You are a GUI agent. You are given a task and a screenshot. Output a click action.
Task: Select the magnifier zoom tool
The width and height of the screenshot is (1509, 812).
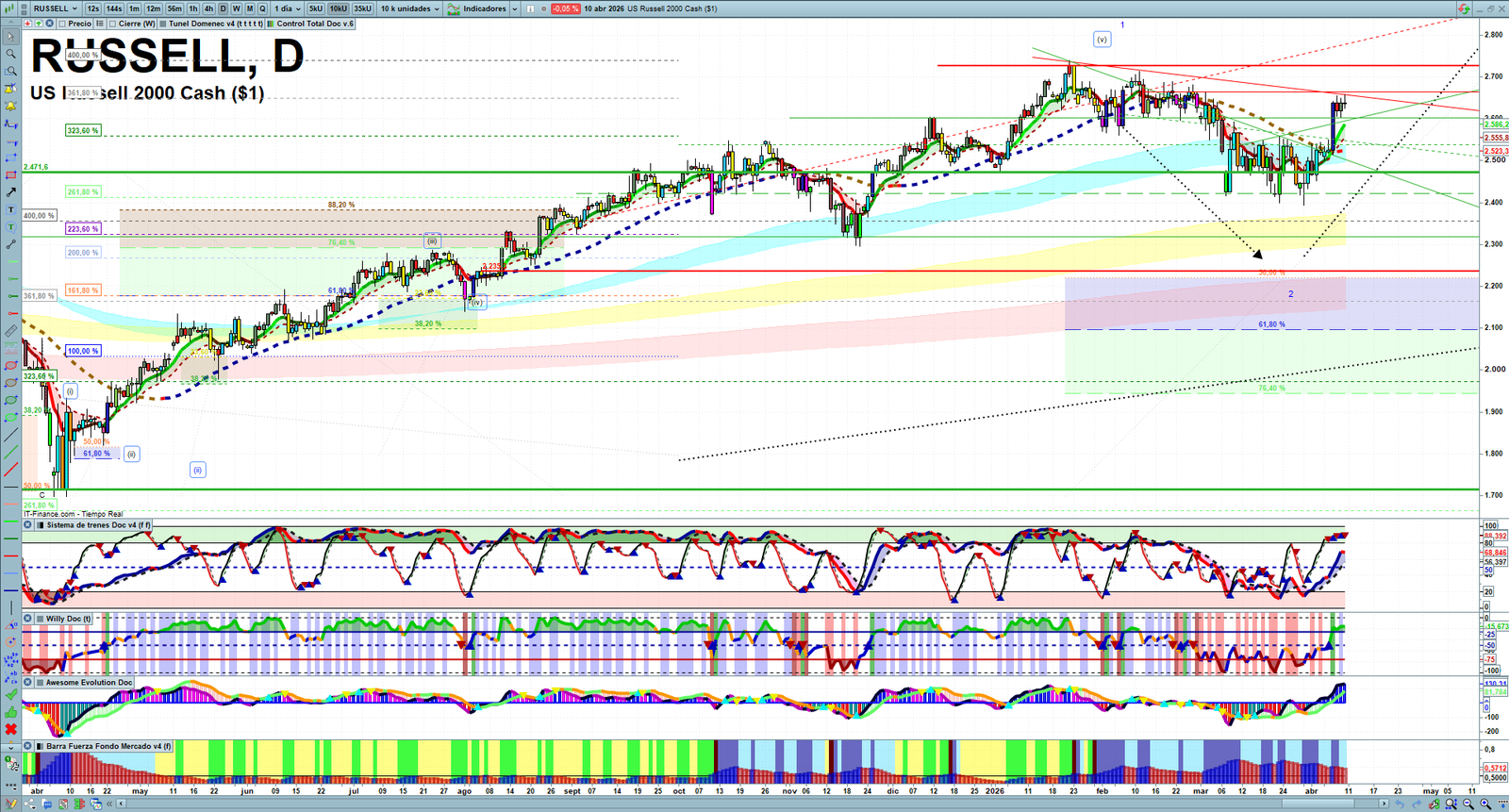tap(10, 55)
